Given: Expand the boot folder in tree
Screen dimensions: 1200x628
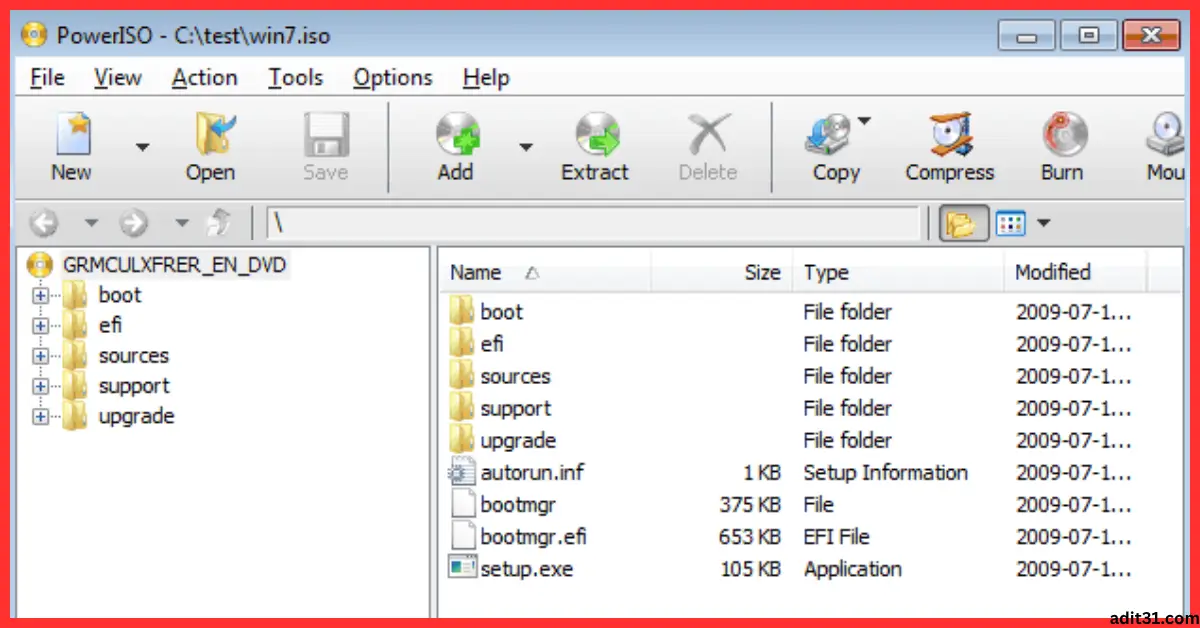Looking at the screenshot, I should (x=41, y=296).
